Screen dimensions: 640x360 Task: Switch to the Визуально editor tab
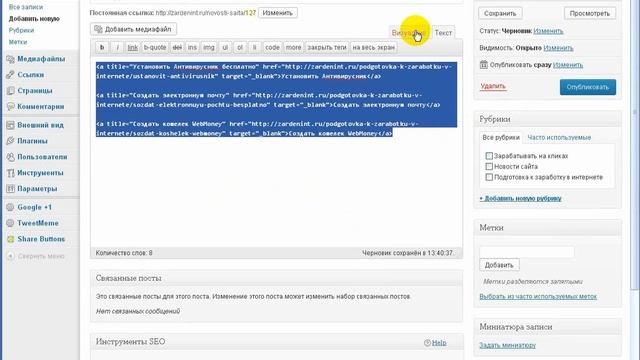[409, 33]
